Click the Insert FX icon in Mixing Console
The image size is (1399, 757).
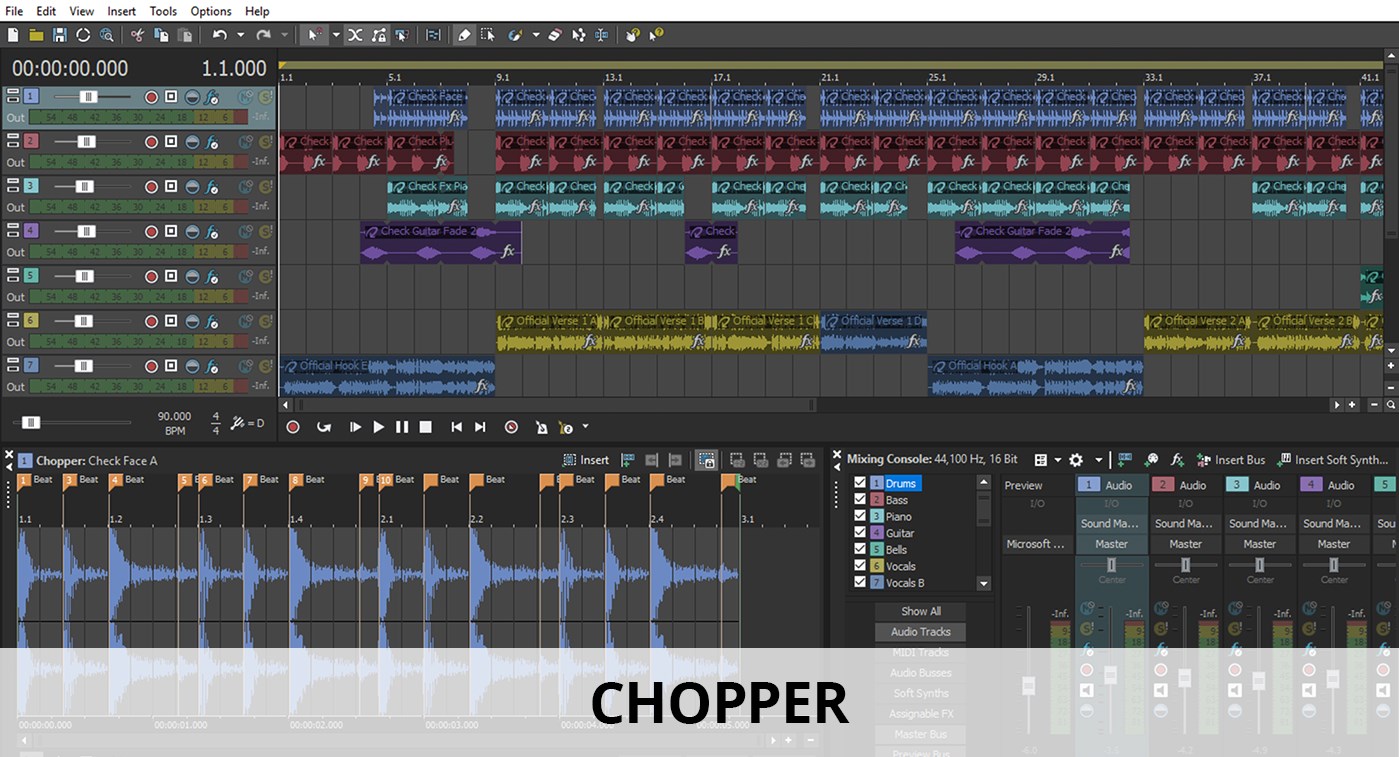[1178, 460]
